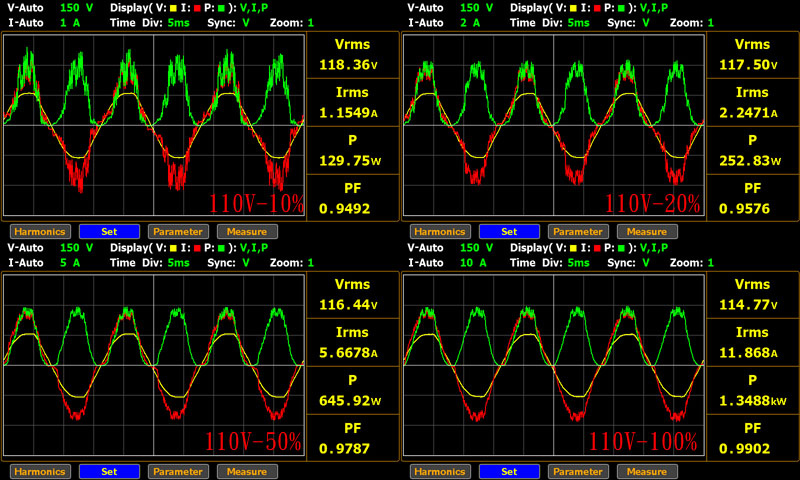Image resolution: width=800 pixels, height=480 pixels.
Task: Open Harmonics in the 110V-20% panel
Action: click(440, 232)
